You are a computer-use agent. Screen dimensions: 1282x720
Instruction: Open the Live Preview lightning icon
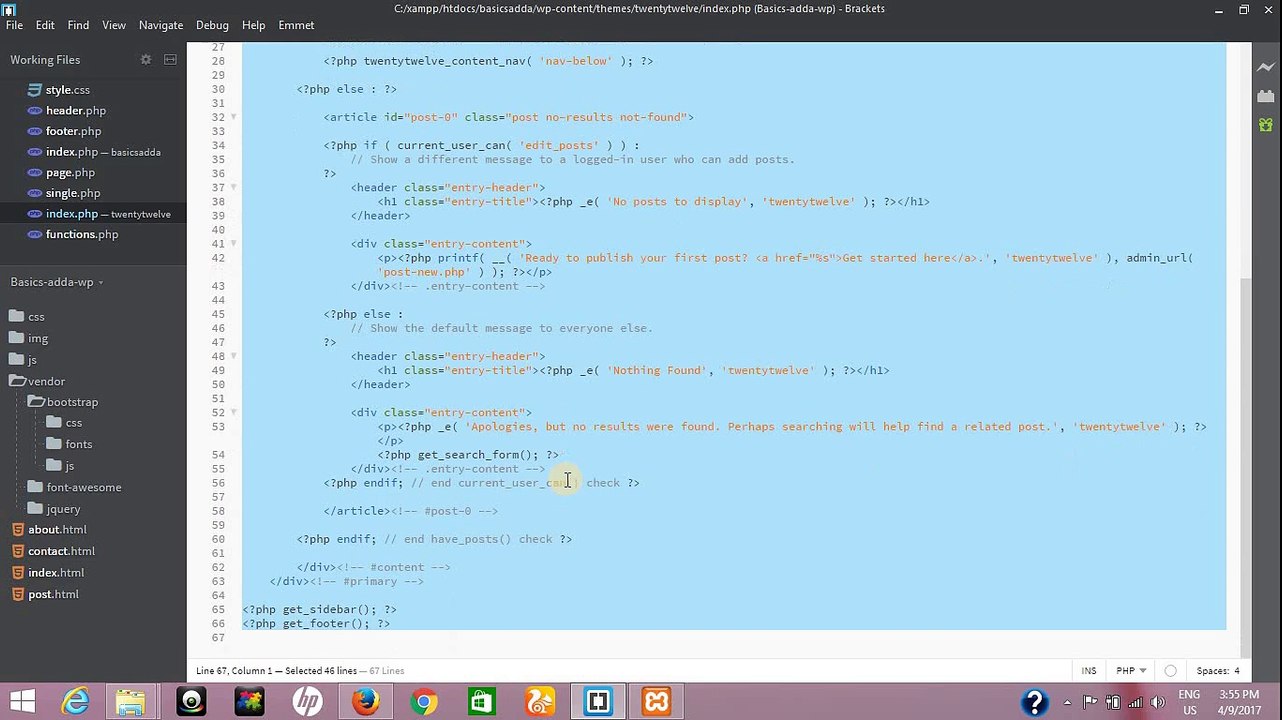click(x=1266, y=67)
